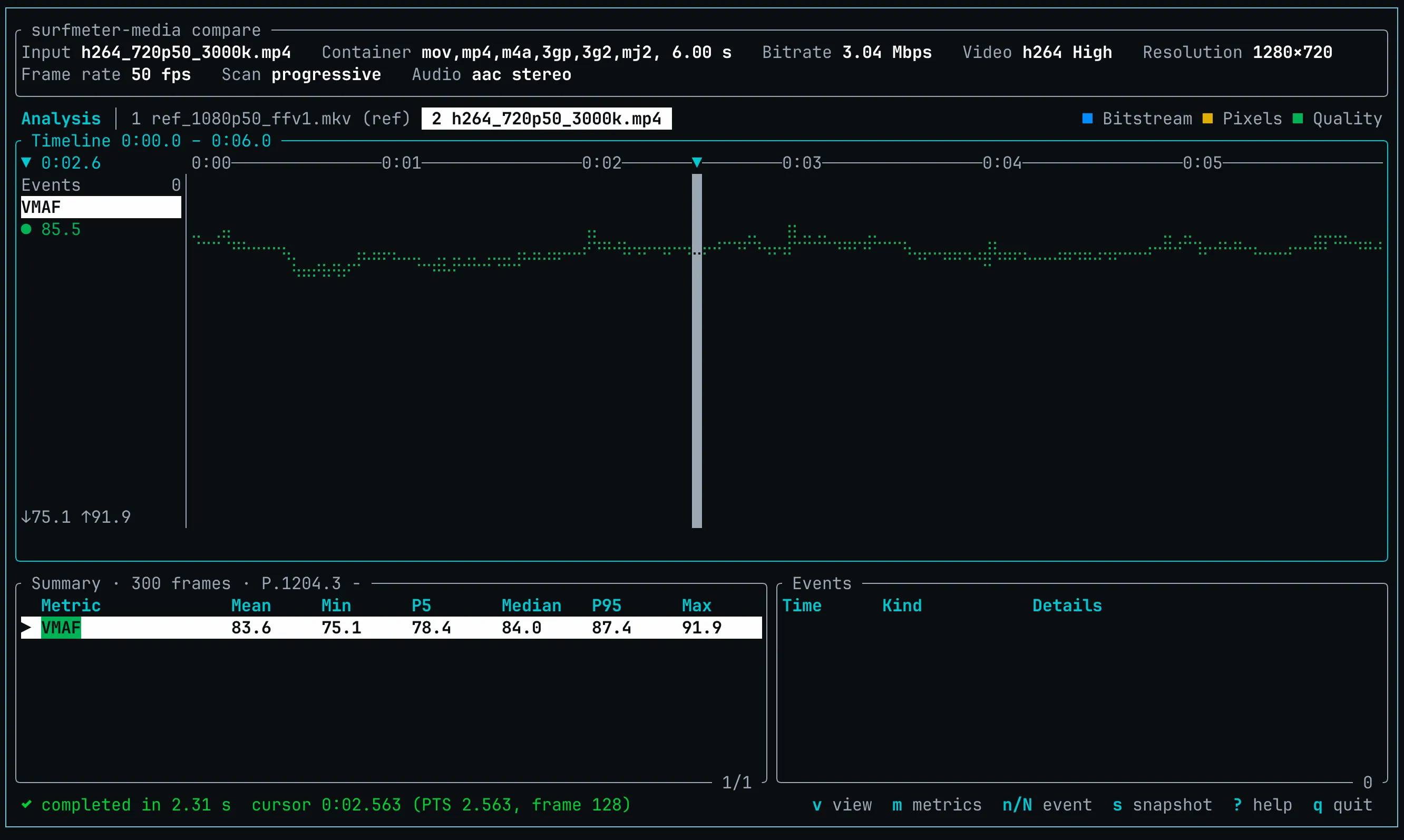Click the Frame rate value 50 fps
The width and height of the screenshot is (1404, 840).
click(161, 74)
